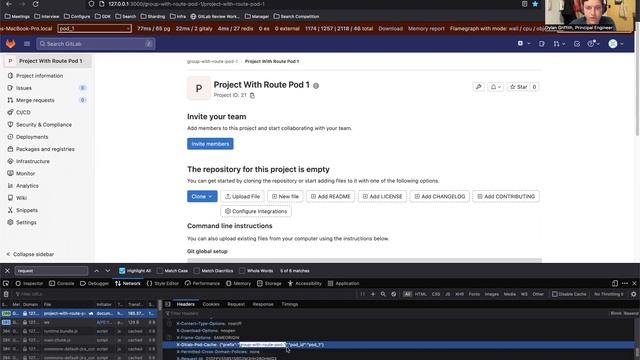Switch to the Console tab
The width and height of the screenshot is (640, 360).
coord(62,283)
